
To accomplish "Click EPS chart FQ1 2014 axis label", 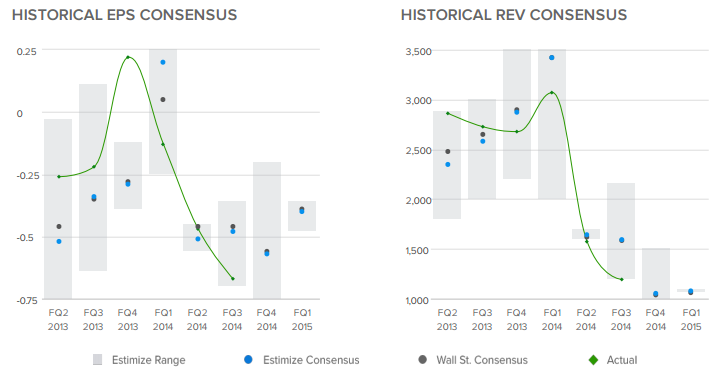I will point(163,320).
